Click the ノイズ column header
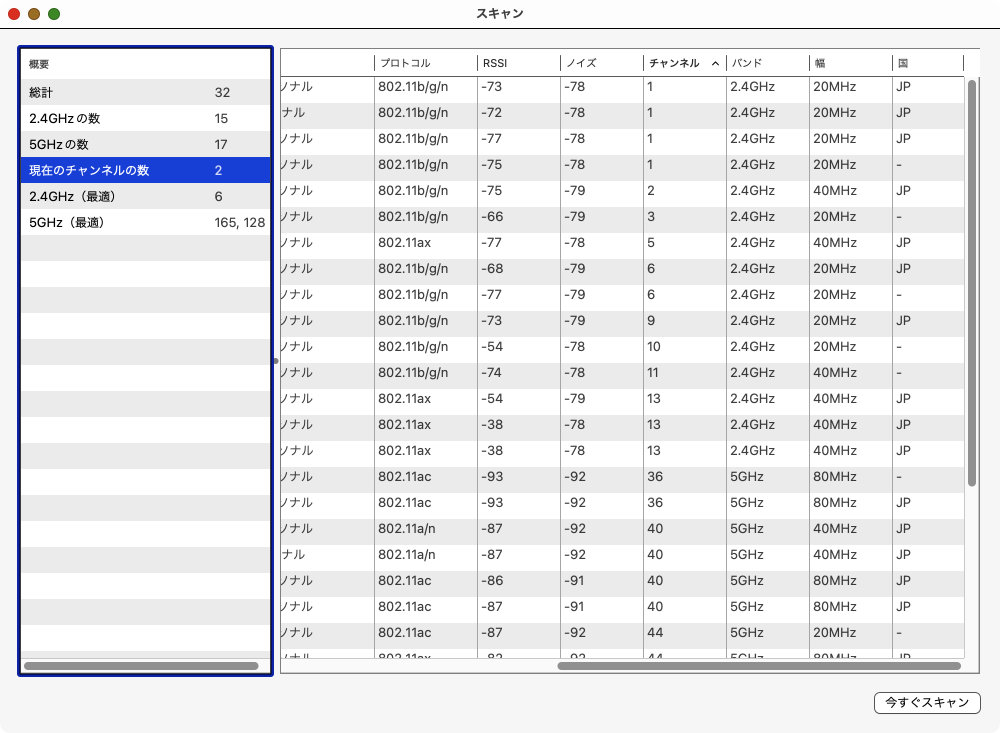 tap(601, 63)
